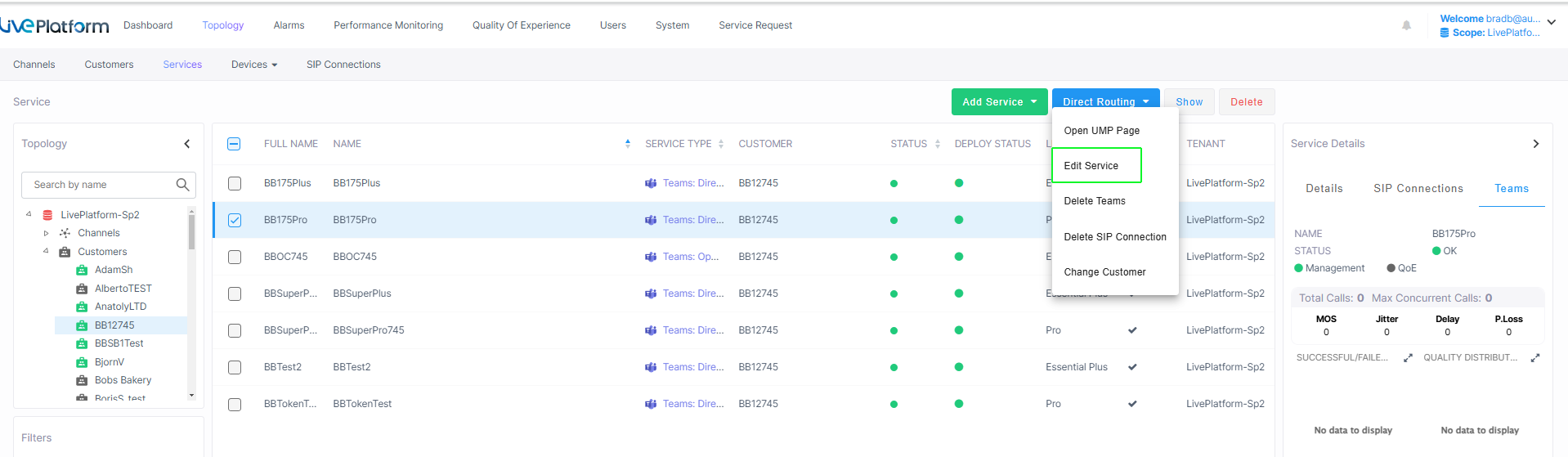Click the AdamSh customer icon in tree
The width and height of the screenshot is (1568, 457).
point(82,270)
